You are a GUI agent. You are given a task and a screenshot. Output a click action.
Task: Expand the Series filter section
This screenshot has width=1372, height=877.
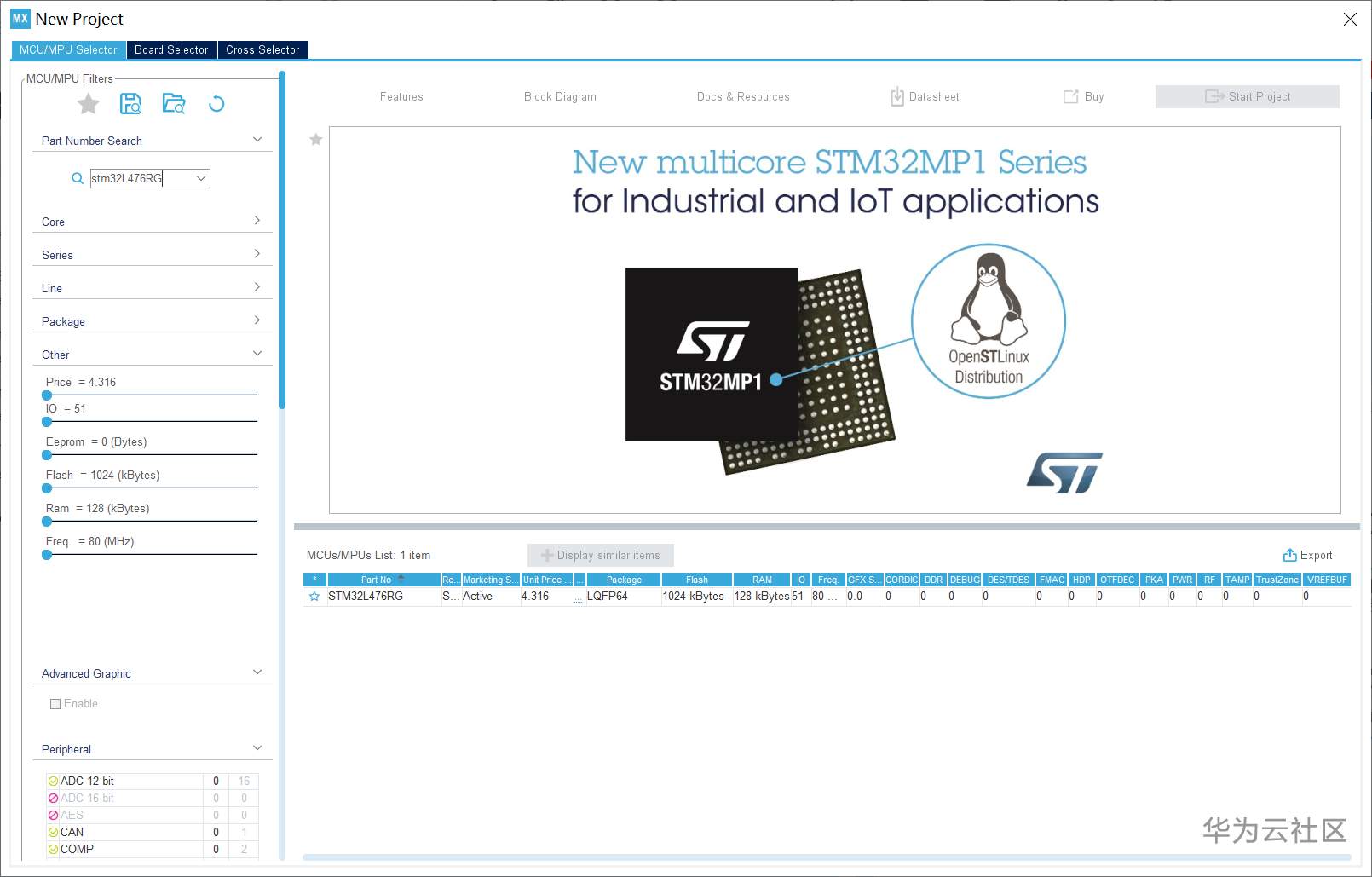[x=257, y=254]
